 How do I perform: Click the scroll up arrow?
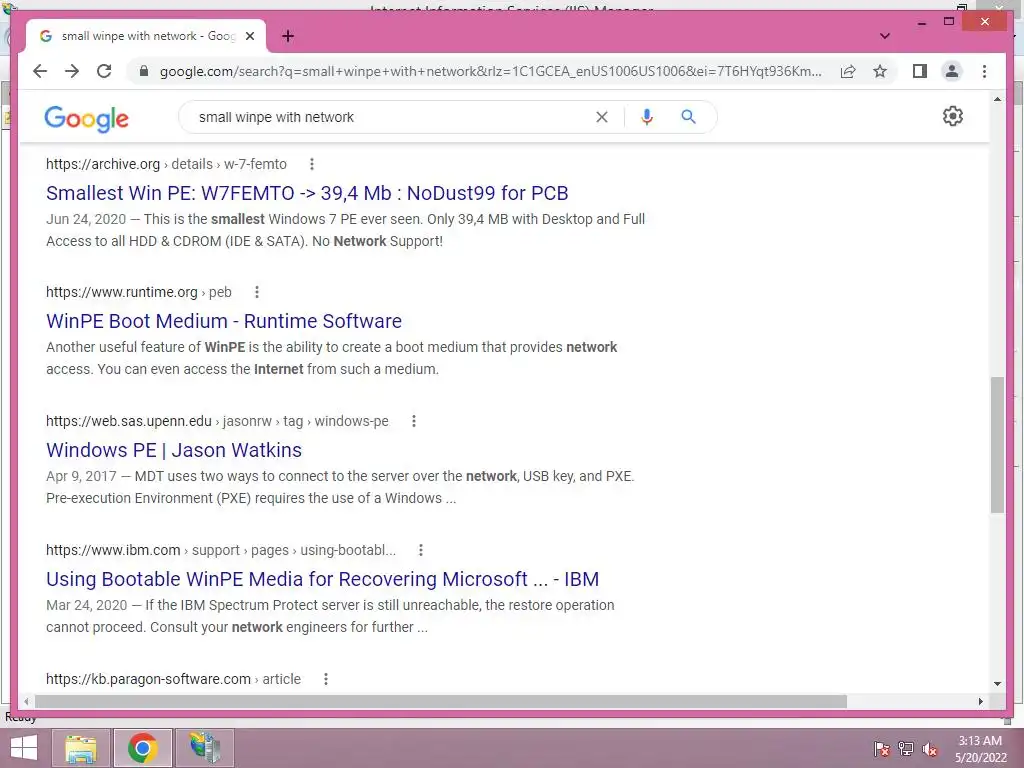(x=997, y=99)
